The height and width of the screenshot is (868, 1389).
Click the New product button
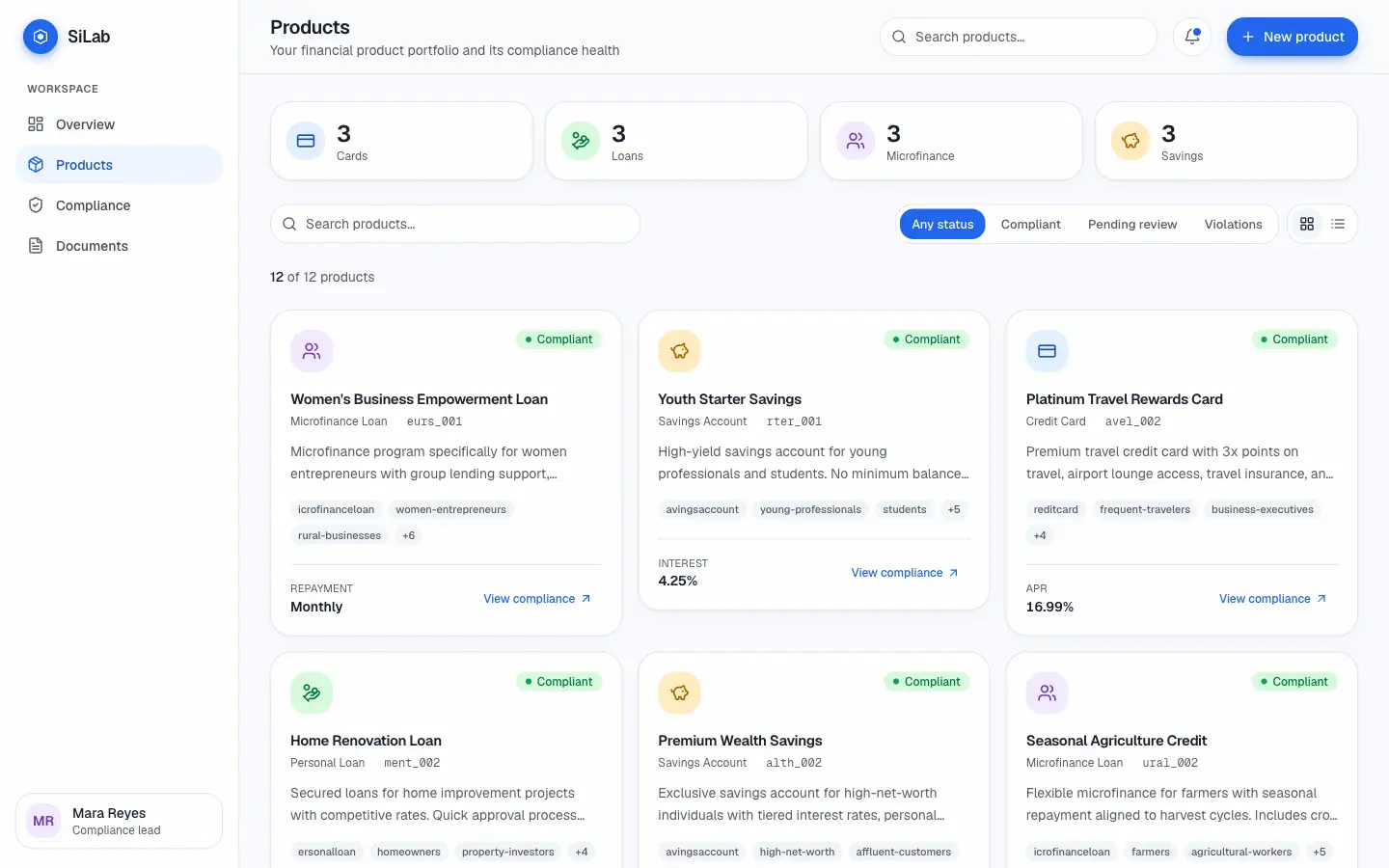[1292, 37]
